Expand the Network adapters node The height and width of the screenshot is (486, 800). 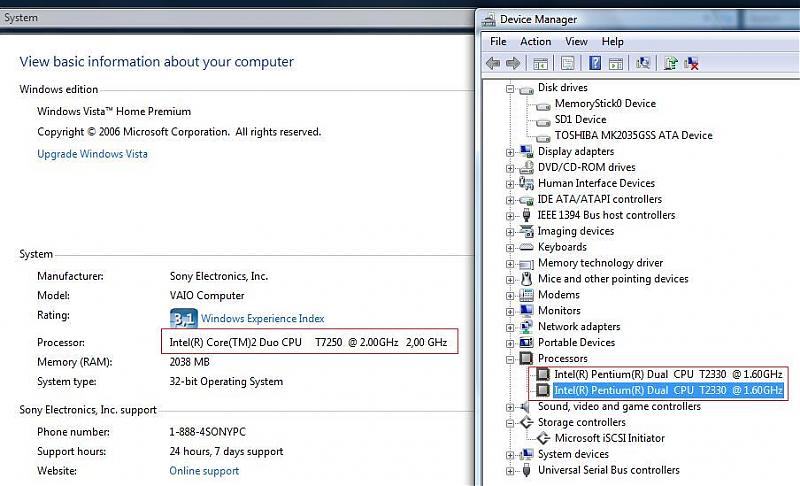point(511,327)
